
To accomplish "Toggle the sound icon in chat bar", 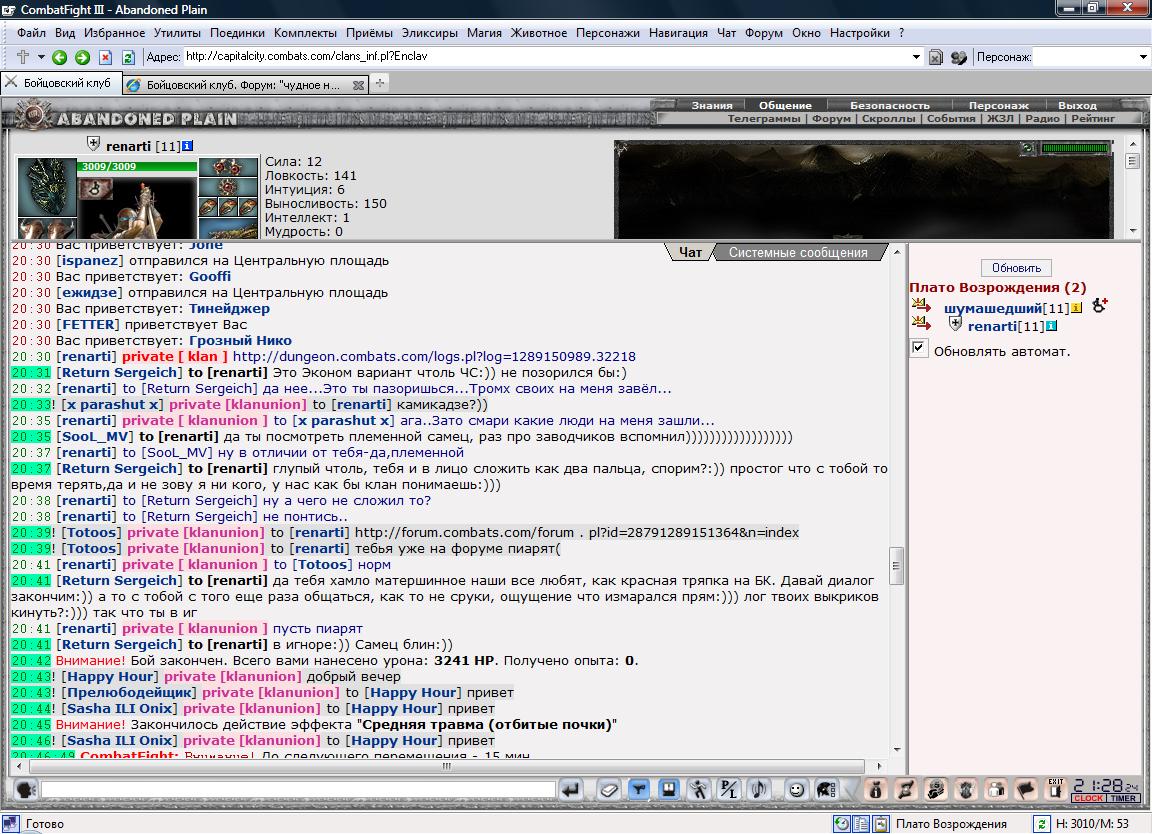I will click(758, 790).
